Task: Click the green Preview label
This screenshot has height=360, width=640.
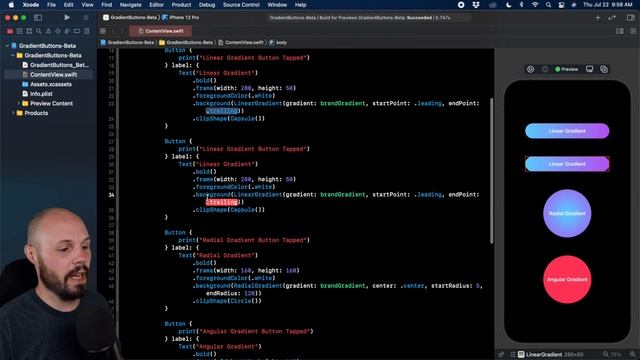Action: click(x=567, y=69)
